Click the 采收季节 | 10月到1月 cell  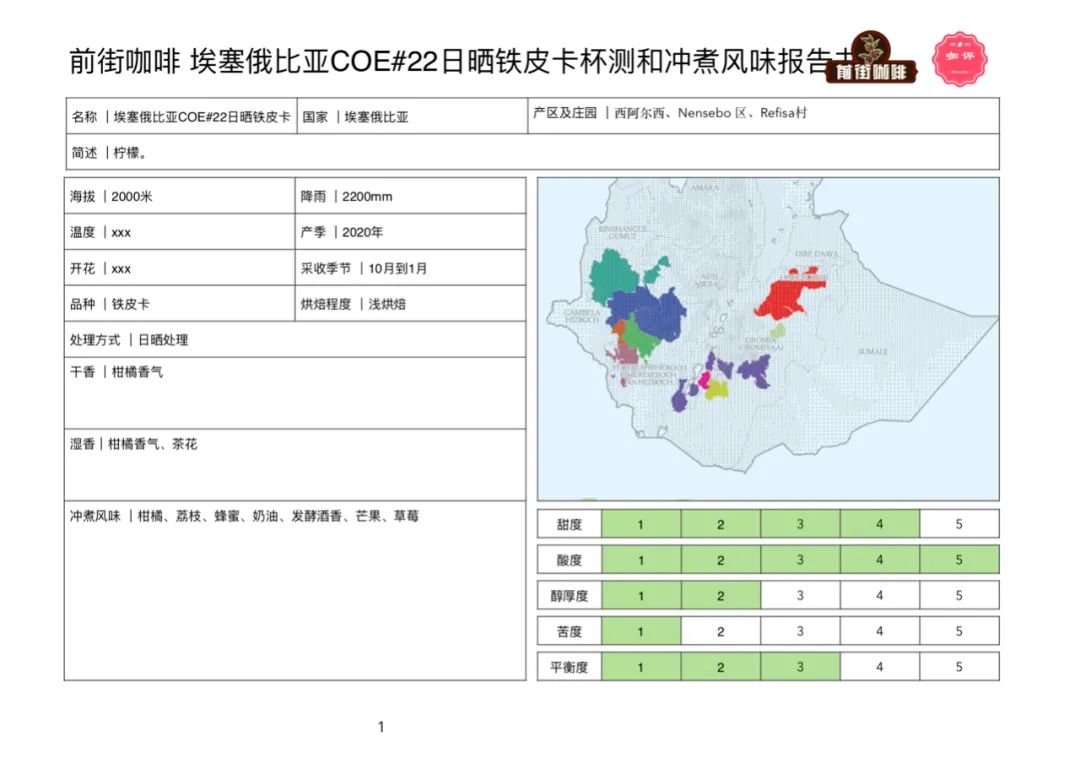411,268
